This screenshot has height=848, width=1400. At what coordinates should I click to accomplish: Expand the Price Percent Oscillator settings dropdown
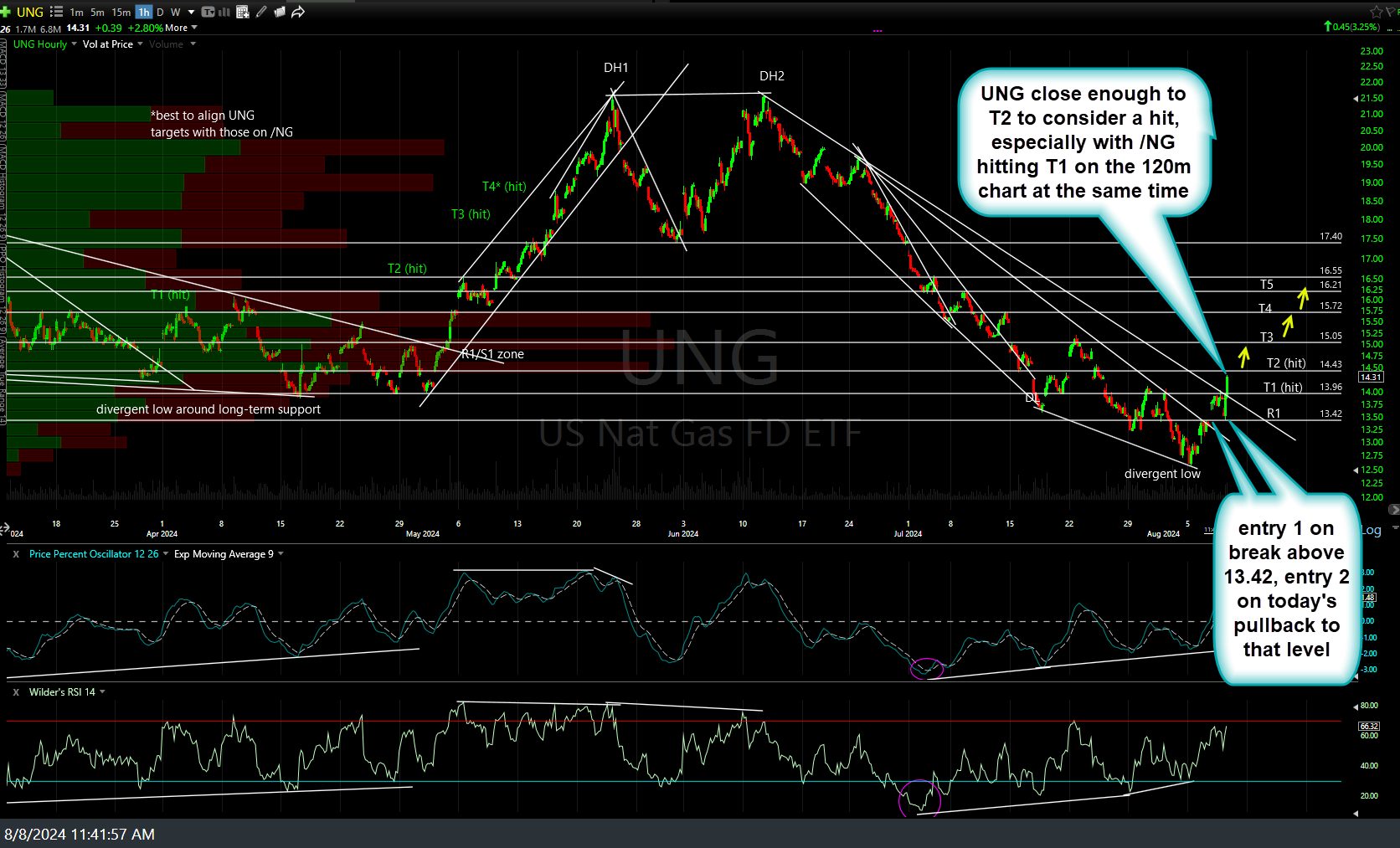166,554
